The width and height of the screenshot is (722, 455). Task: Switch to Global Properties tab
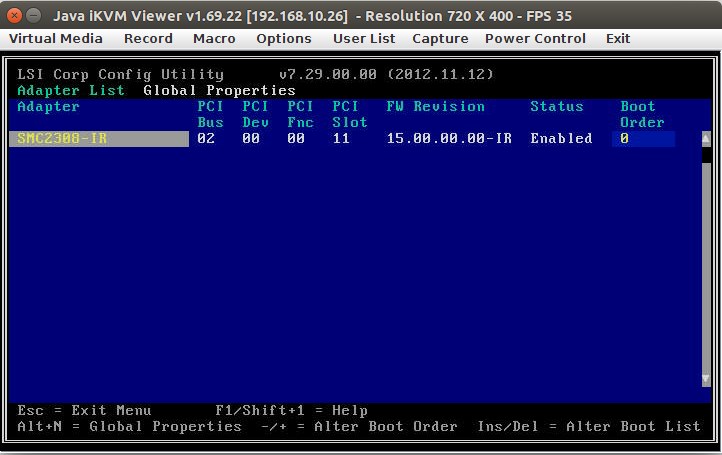pyautogui.click(x=219, y=90)
